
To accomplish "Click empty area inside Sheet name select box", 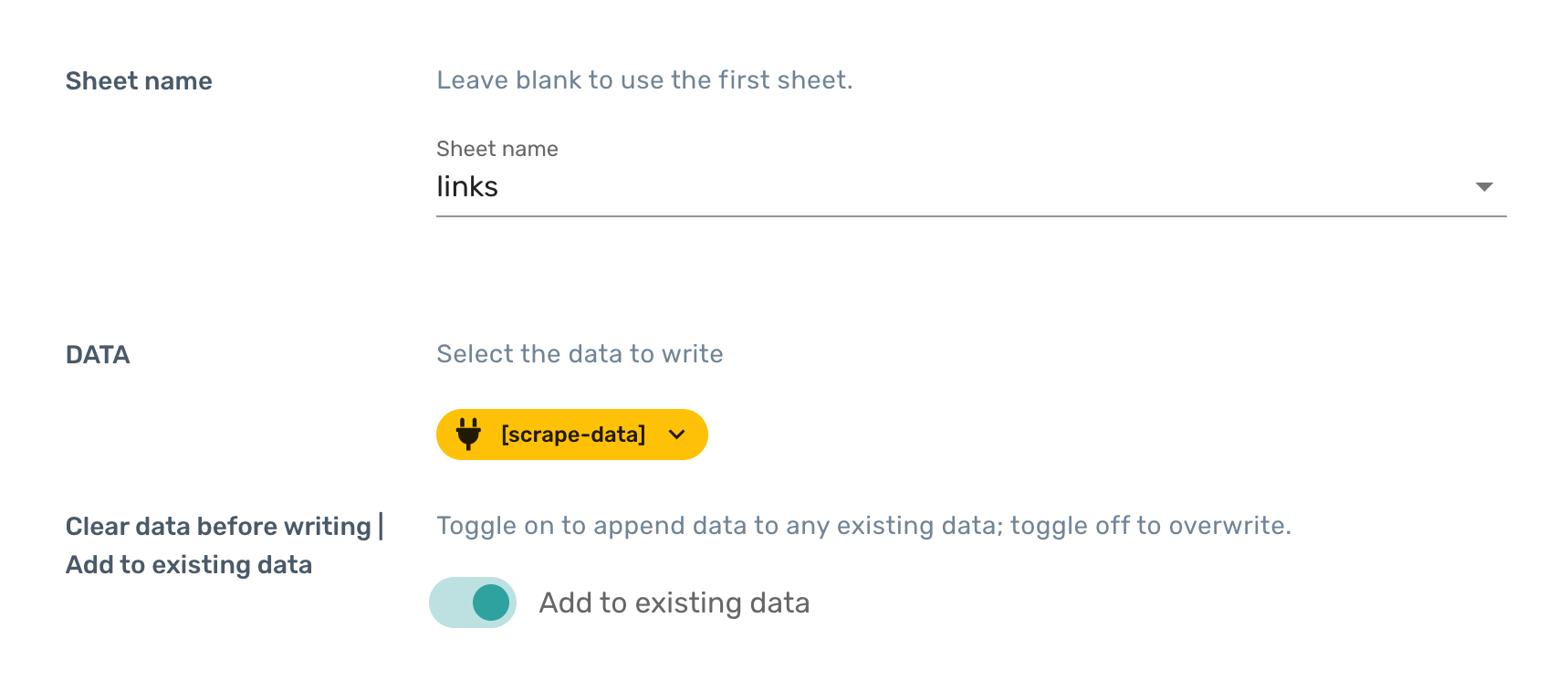I will [x=971, y=186].
